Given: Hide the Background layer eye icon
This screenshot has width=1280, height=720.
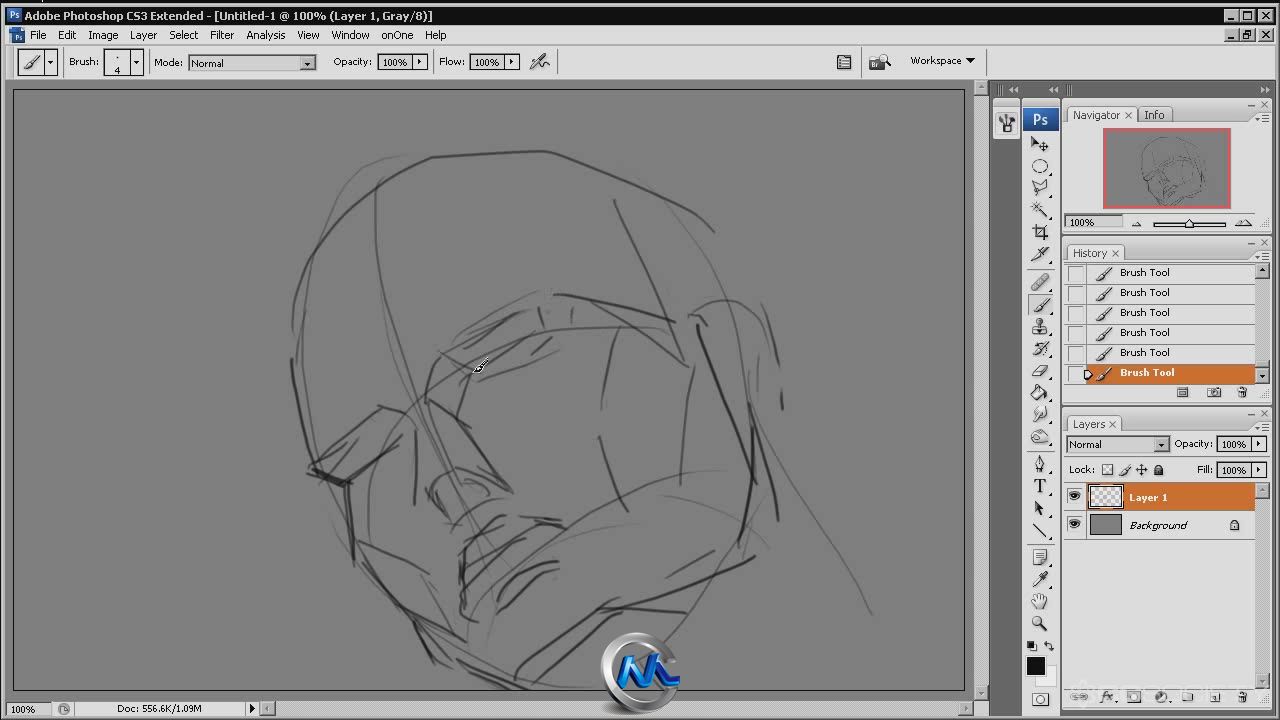Looking at the screenshot, I should (x=1075, y=525).
